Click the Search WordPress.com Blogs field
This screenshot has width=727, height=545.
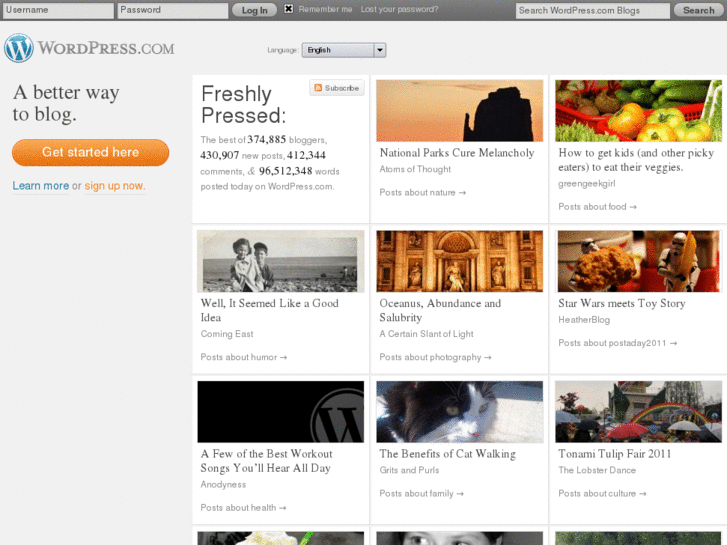[593, 11]
